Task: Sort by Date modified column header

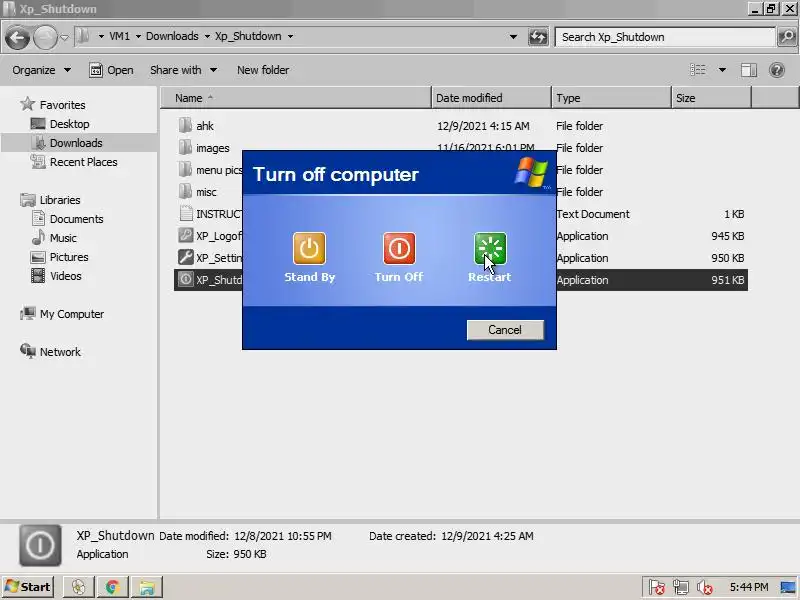Action: click(492, 98)
